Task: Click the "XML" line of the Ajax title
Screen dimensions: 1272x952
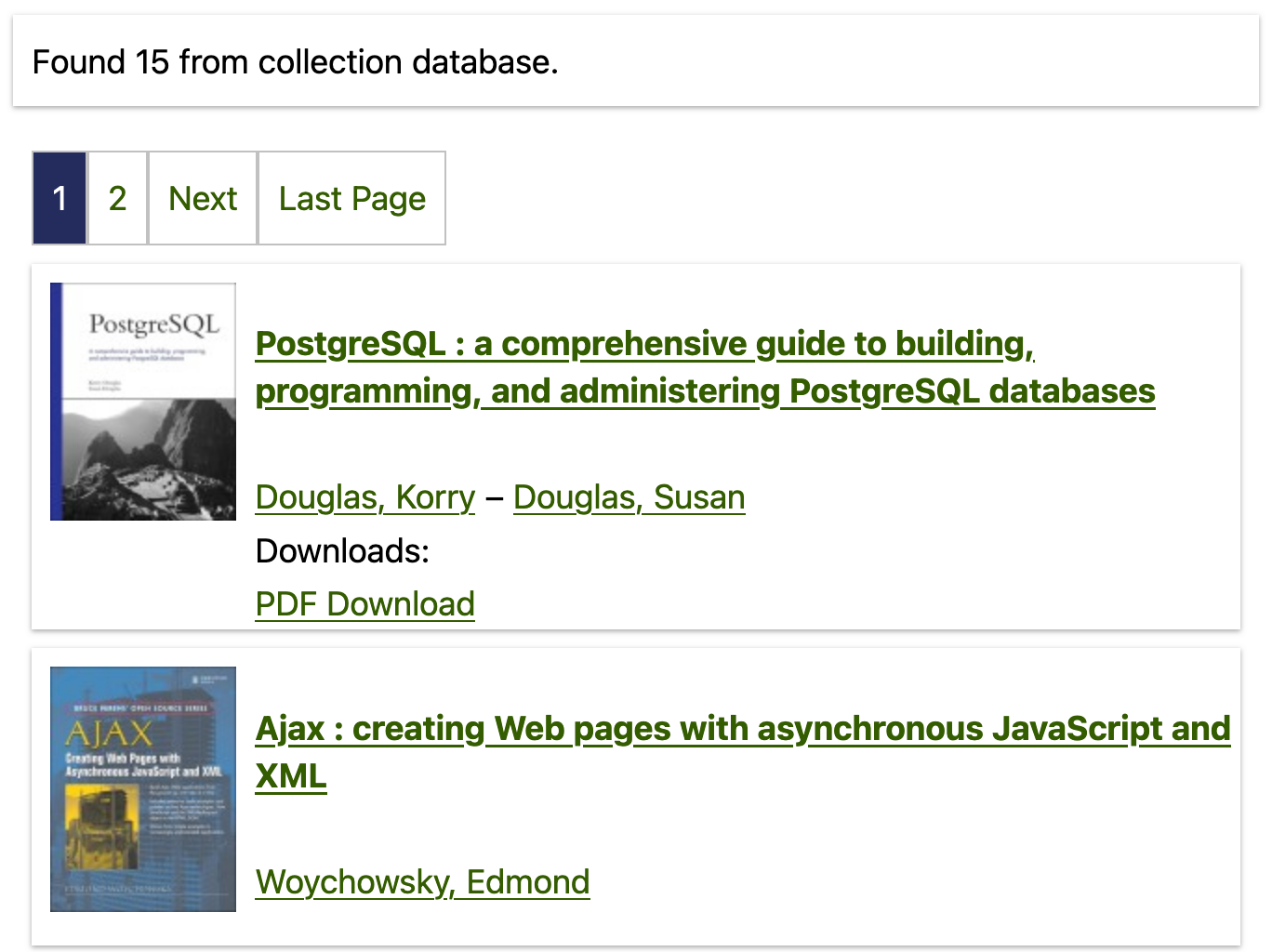Action: 291,776
